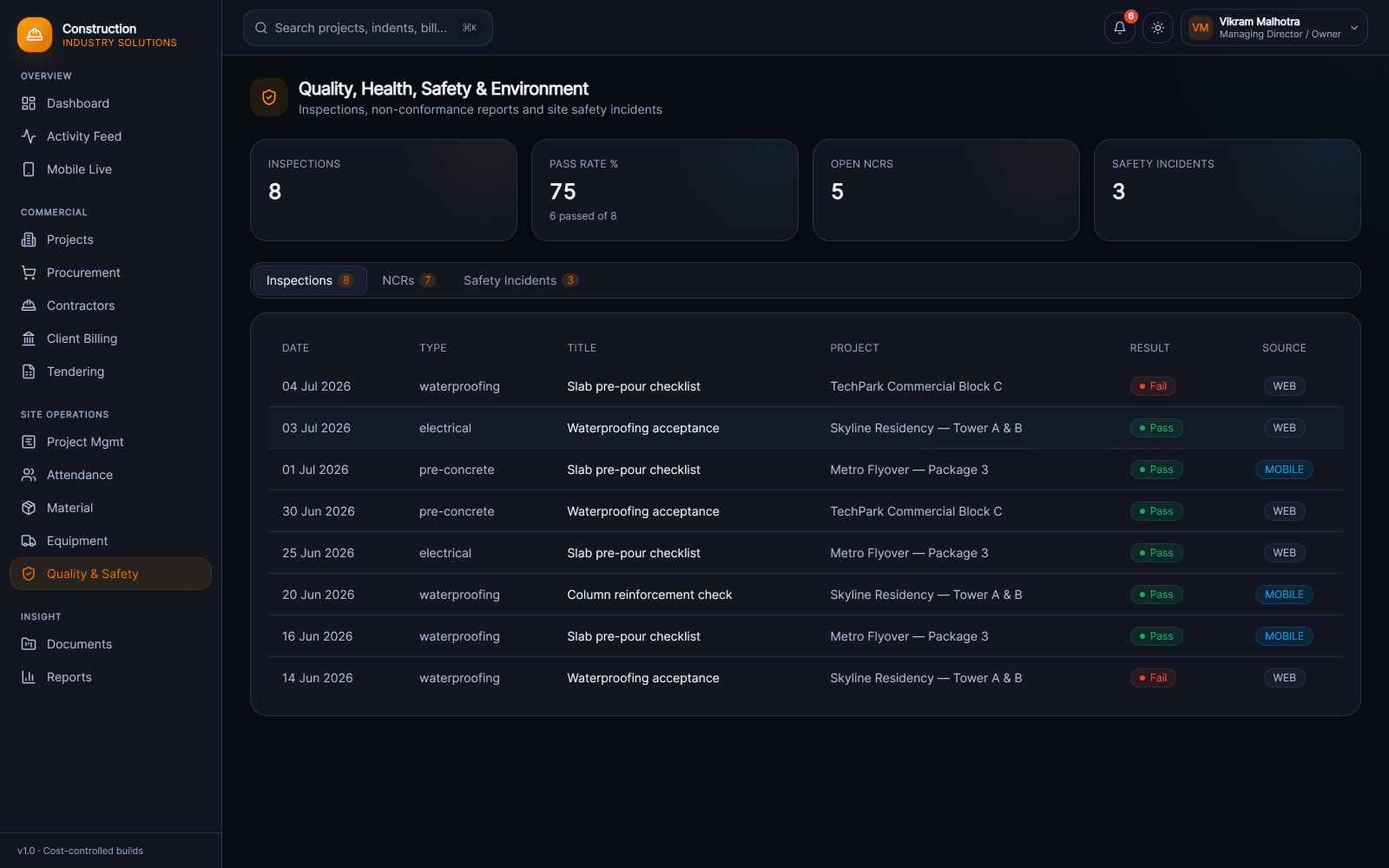
Task: Open the Client Billing sidebar link
Action: click(x=110, y=339)
